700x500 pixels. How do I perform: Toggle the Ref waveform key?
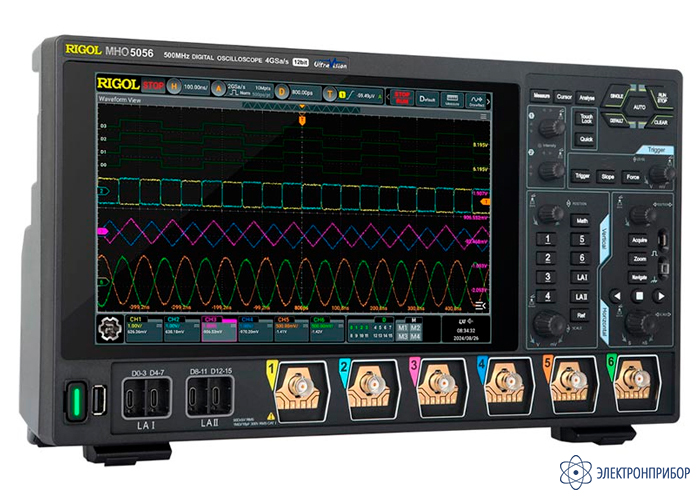[x=581, y=316]
